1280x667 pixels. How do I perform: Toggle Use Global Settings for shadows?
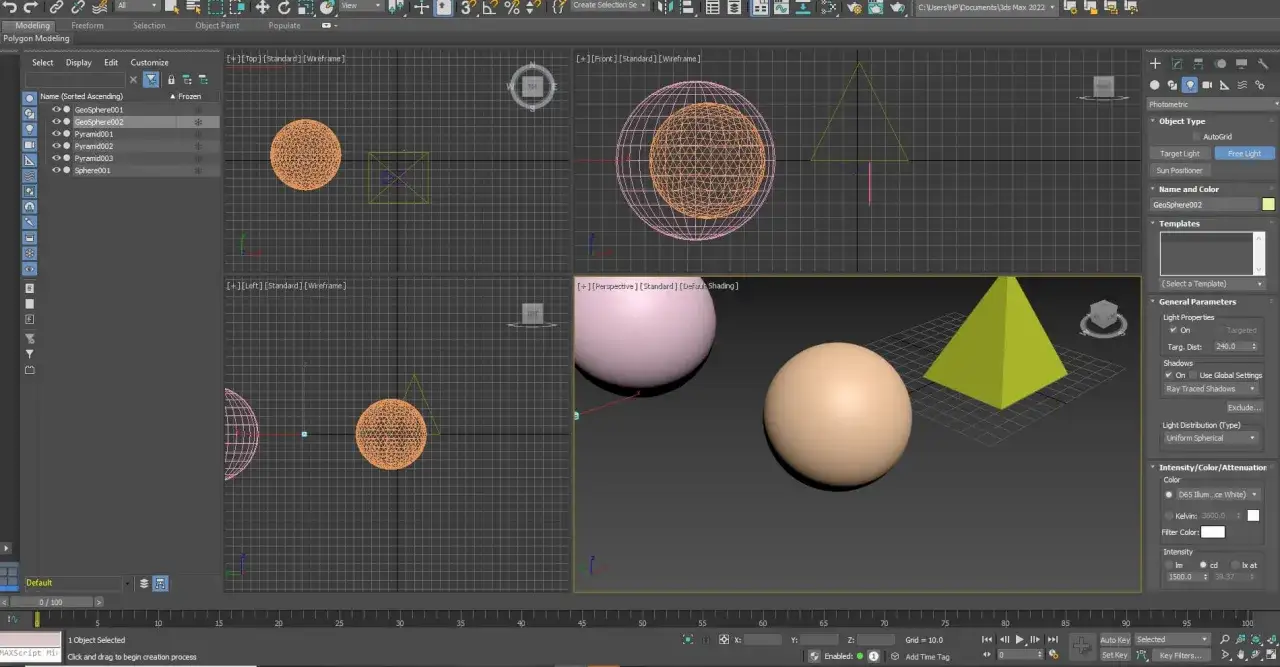[1192, 375]
